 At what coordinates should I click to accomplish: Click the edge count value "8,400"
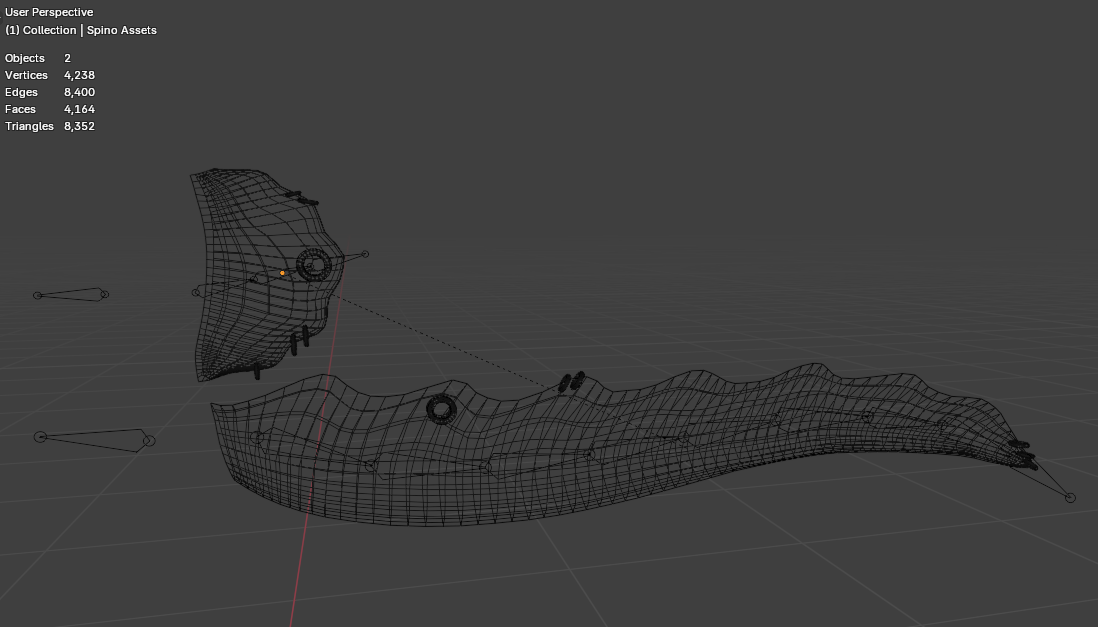(79, 92)
